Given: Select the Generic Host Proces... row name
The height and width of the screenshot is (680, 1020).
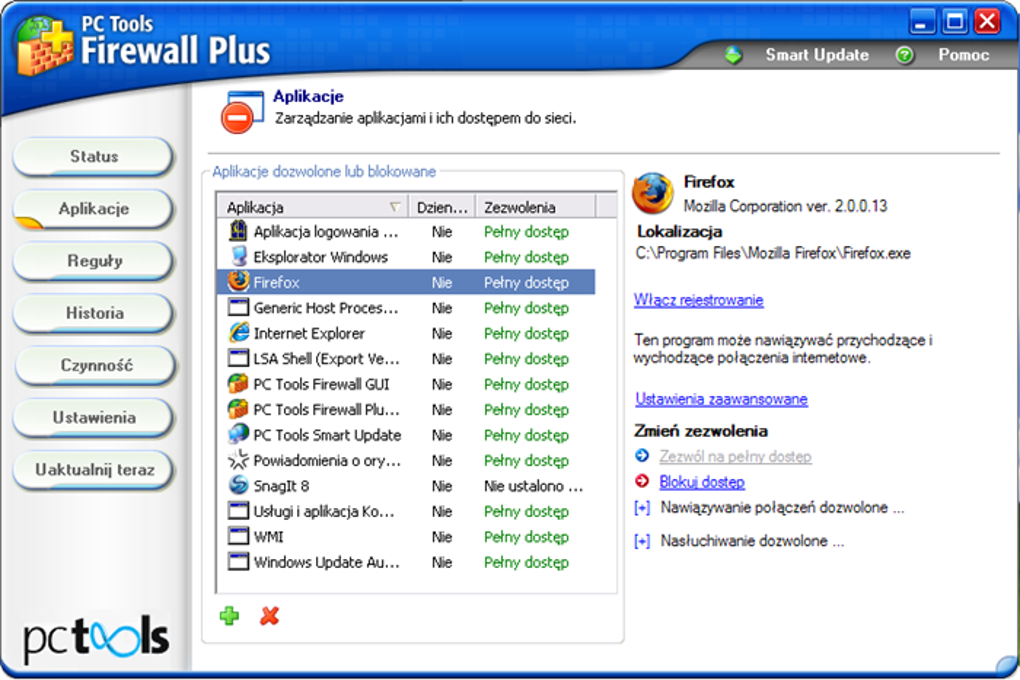Looking at the screenshot, I should tap(326, 308).
